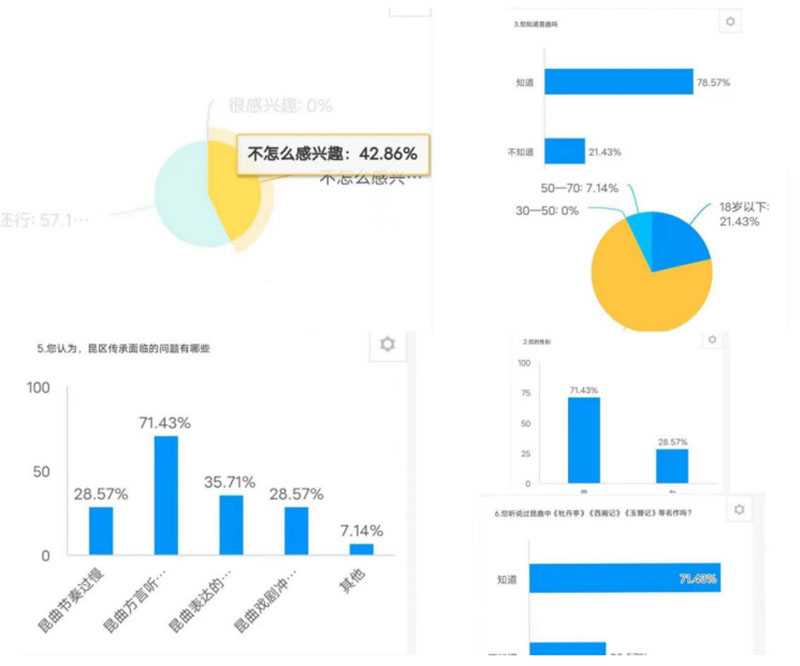The image size is (800, 666).
Task: Select the 不知道 21.43% horizontal bar
Action: point(565,151)
